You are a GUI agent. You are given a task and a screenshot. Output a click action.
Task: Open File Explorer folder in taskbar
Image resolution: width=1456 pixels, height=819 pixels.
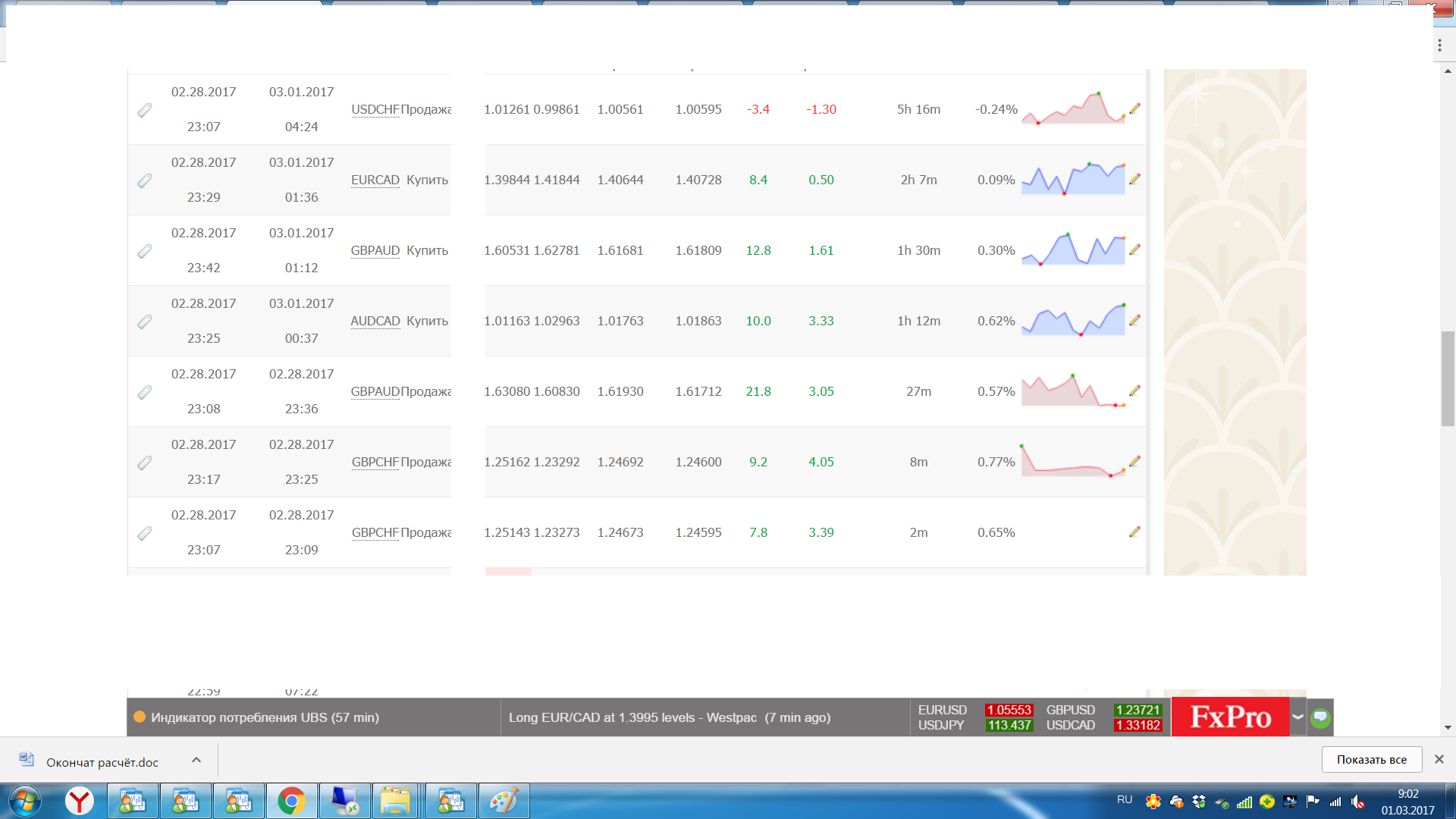pos(395,801)
